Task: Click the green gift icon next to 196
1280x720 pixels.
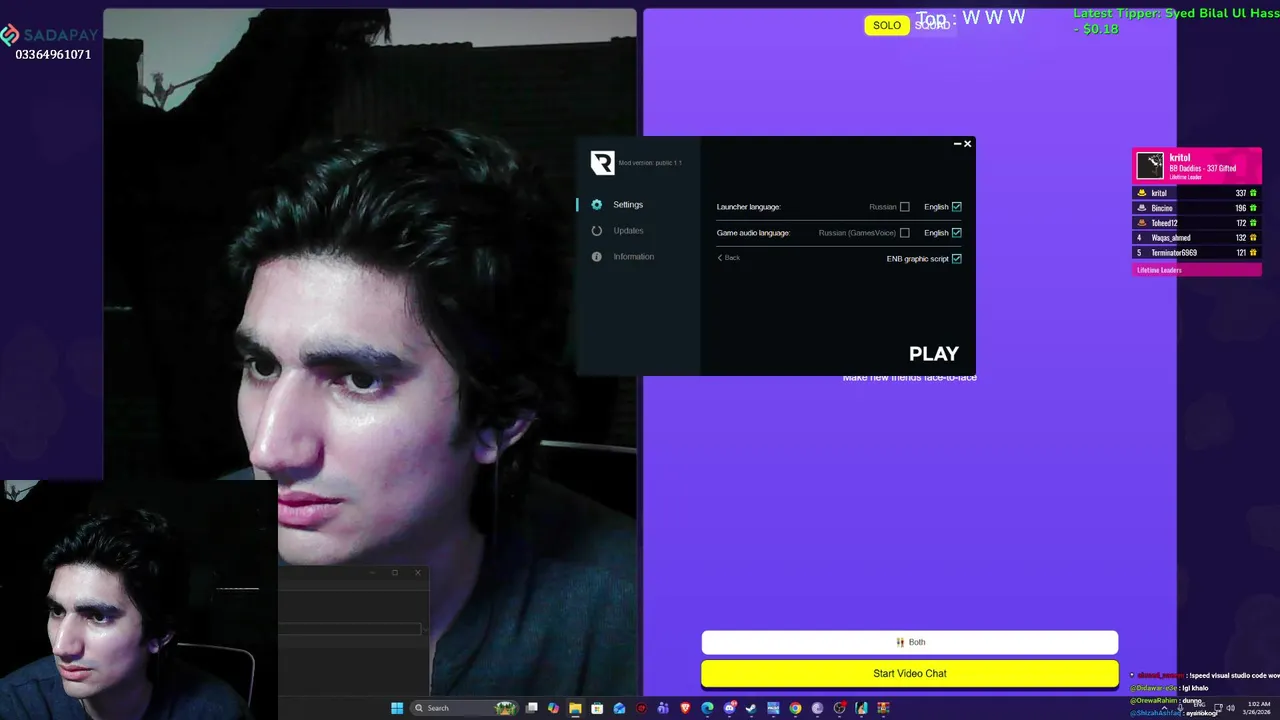Action: 1254,208
